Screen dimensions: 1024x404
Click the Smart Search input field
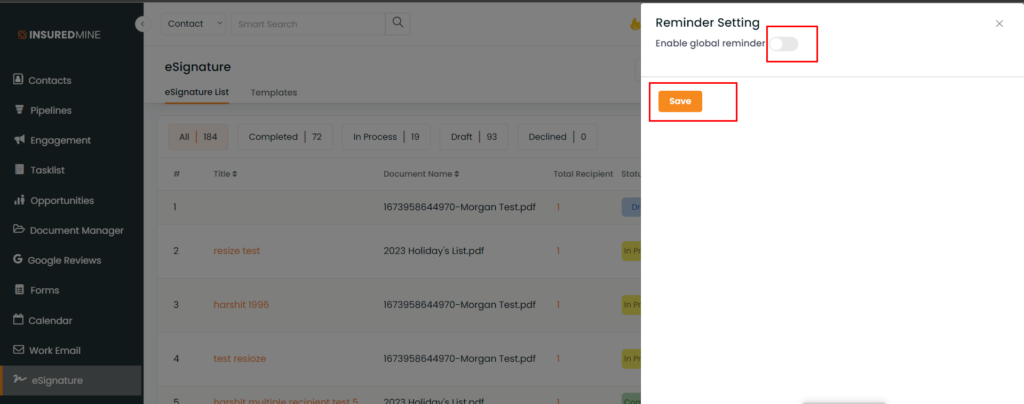coord(308,24)
